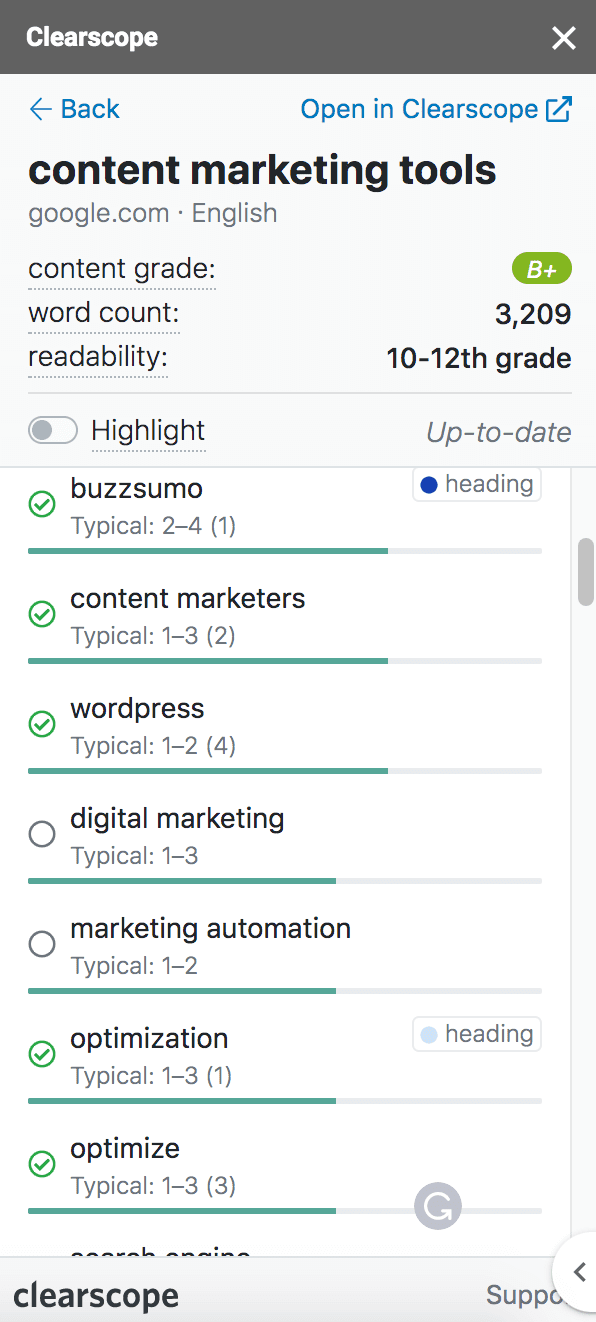Click the external link icon next to Open in Clearscope
The height and width of the screenshot is (1322, 596).
559,109
